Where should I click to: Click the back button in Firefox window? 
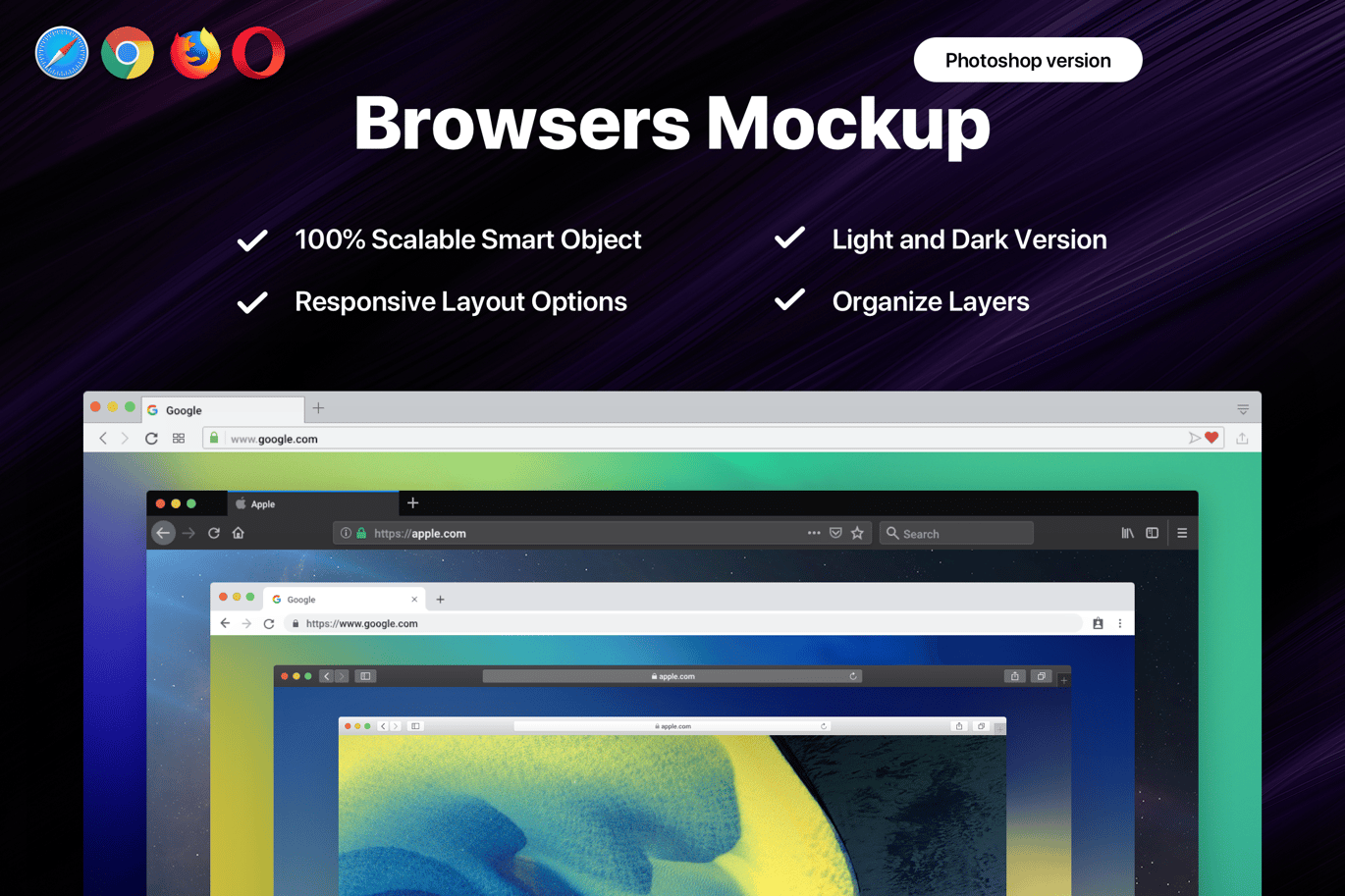point(164,533)
